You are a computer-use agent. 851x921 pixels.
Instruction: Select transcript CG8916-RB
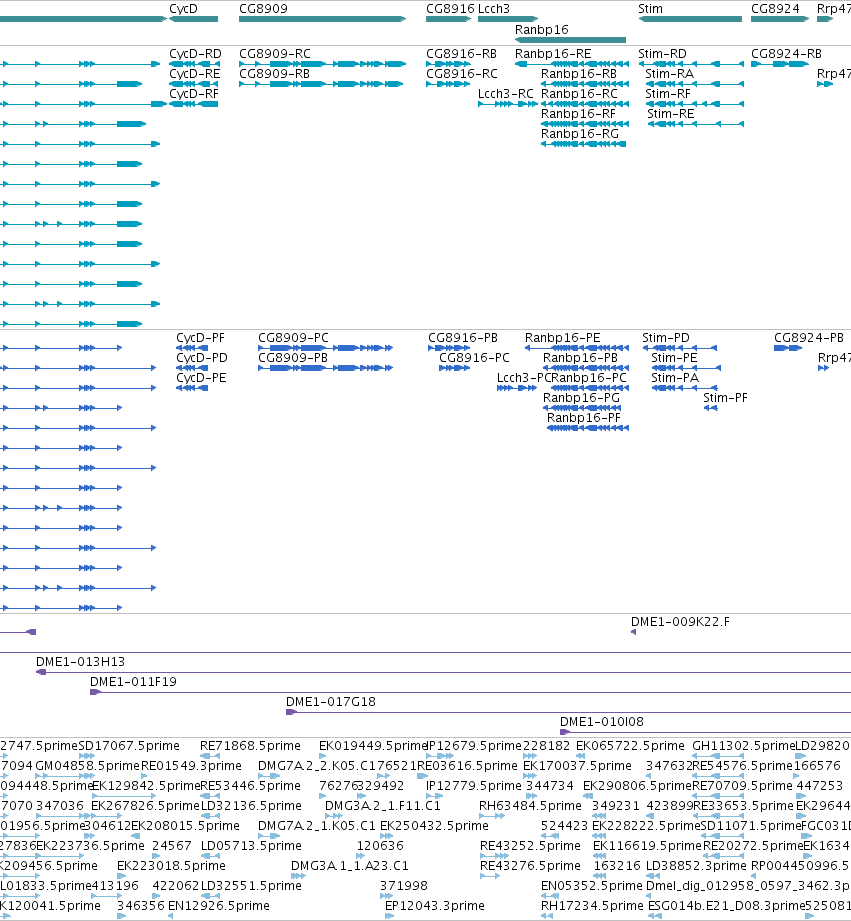[462, 53]
